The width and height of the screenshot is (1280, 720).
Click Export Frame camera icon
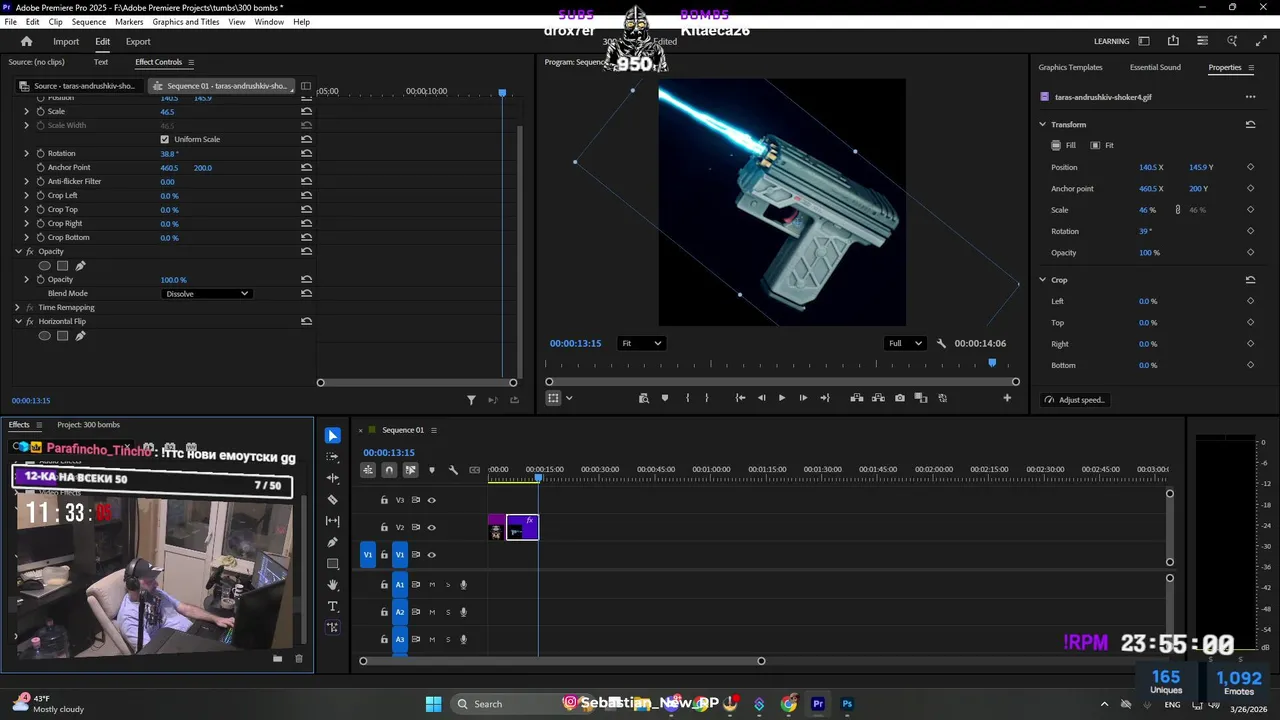900,398
